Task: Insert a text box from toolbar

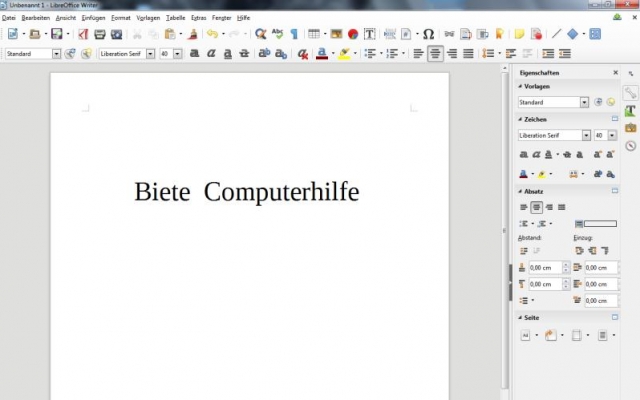Action: coord(369,34)
